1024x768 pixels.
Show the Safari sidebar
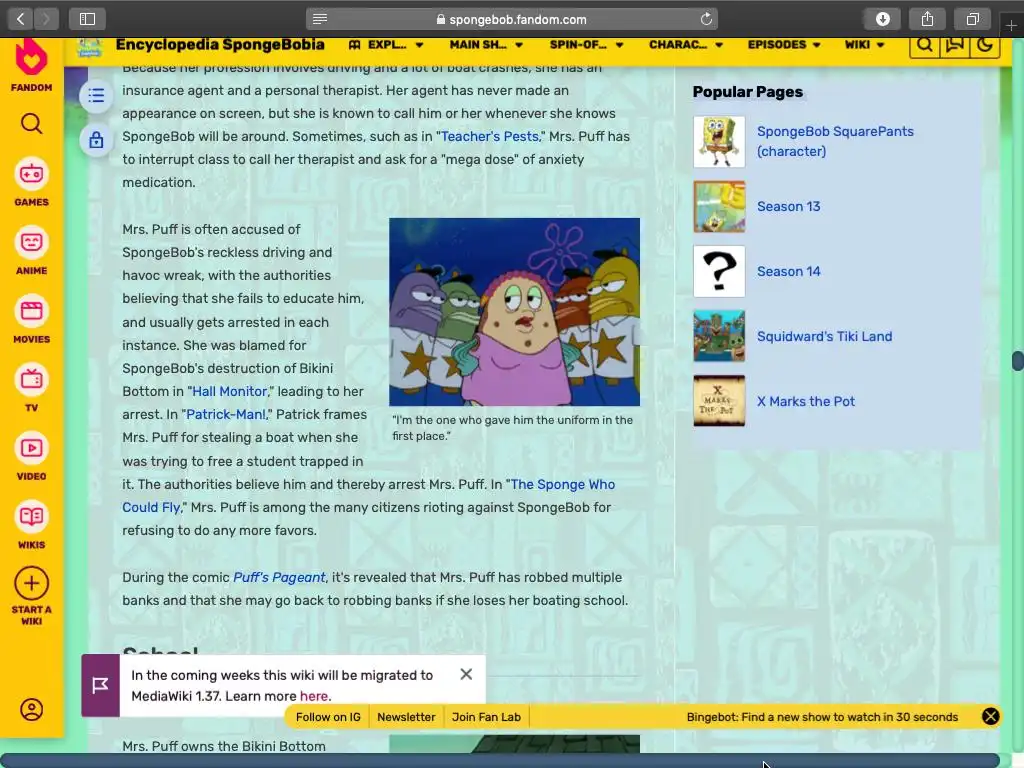pyautogui.click(x=88, y=19)
